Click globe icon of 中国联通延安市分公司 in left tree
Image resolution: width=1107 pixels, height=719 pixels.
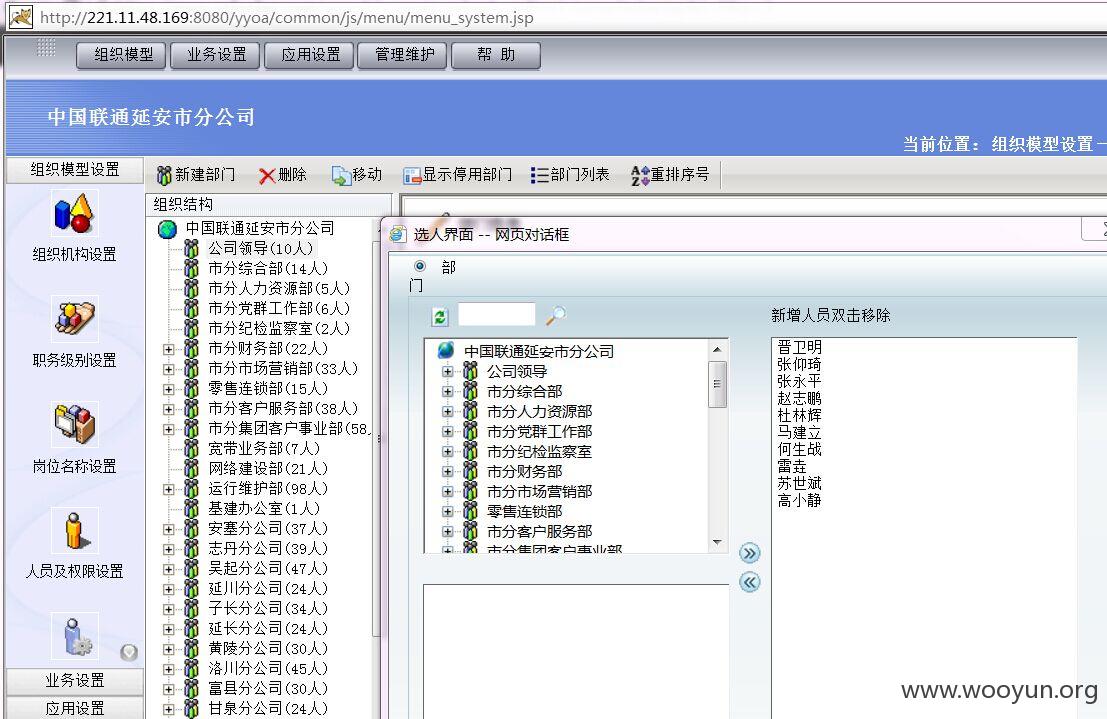click(x=167, y=229)
